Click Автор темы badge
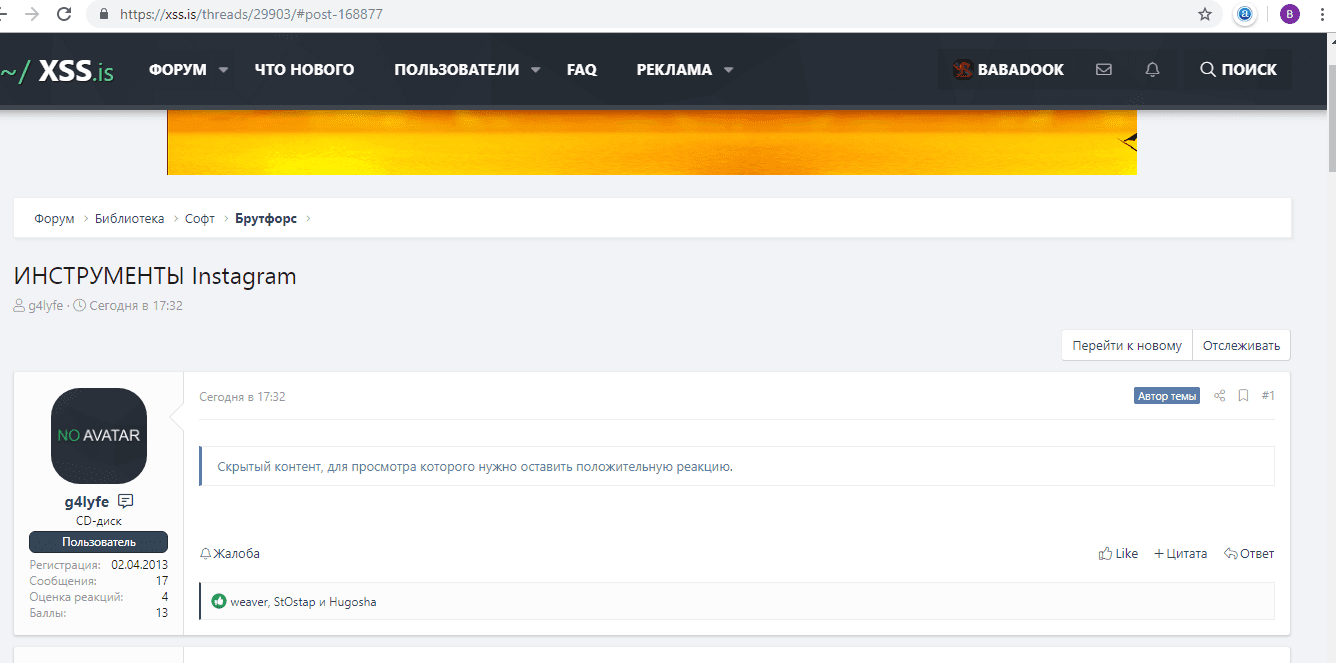1336x663 pixels. (x=1167, y=396)
